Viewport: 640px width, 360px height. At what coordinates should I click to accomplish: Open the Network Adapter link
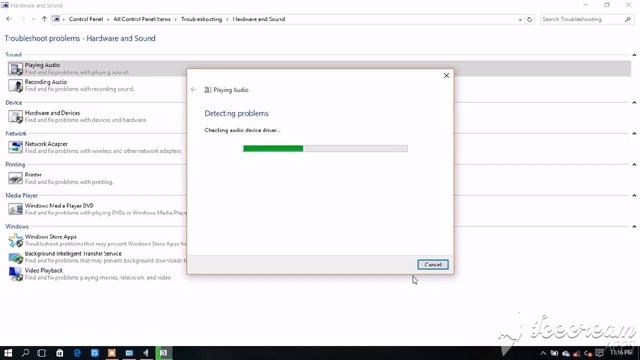(x=46, y=144)
